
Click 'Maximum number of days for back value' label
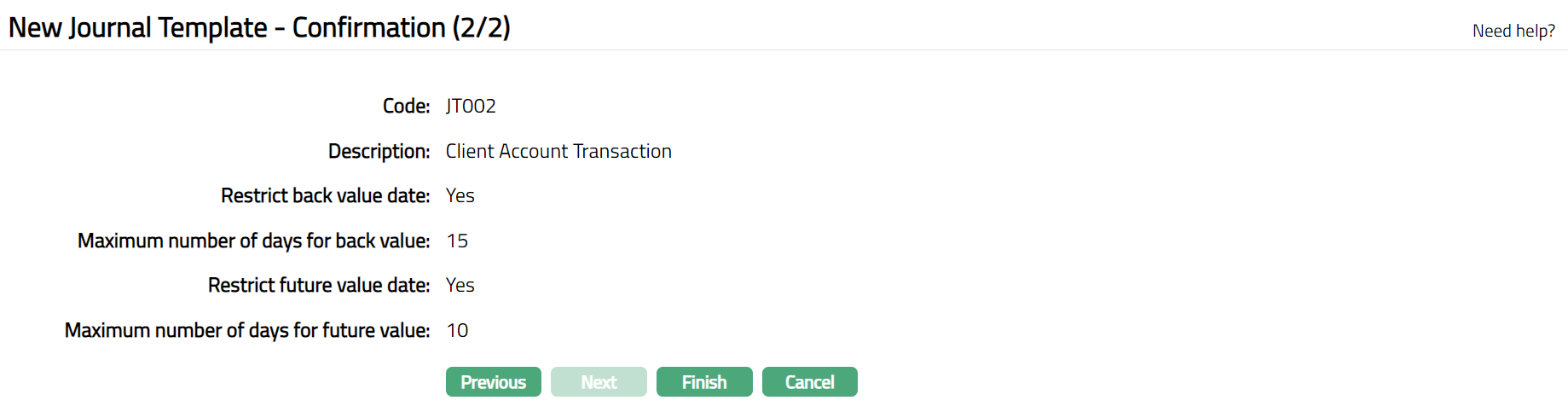(x=253, y=241)
